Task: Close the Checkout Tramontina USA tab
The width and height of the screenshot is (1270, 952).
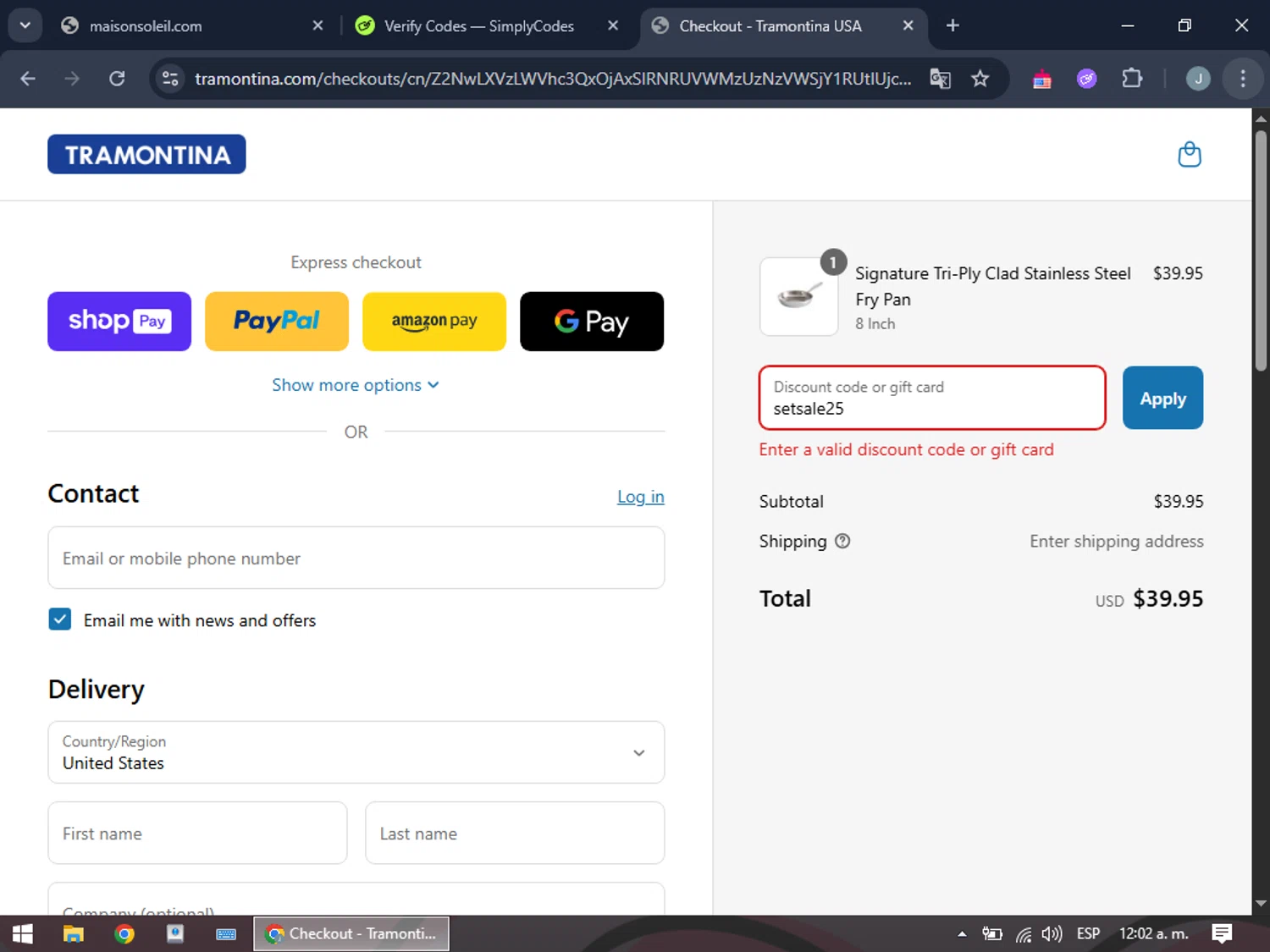Action: (x=908, y=25)
